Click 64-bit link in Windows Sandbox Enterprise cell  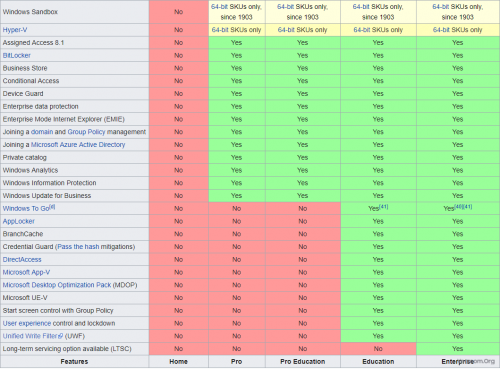pyautogui.click(x=441, y=7)
